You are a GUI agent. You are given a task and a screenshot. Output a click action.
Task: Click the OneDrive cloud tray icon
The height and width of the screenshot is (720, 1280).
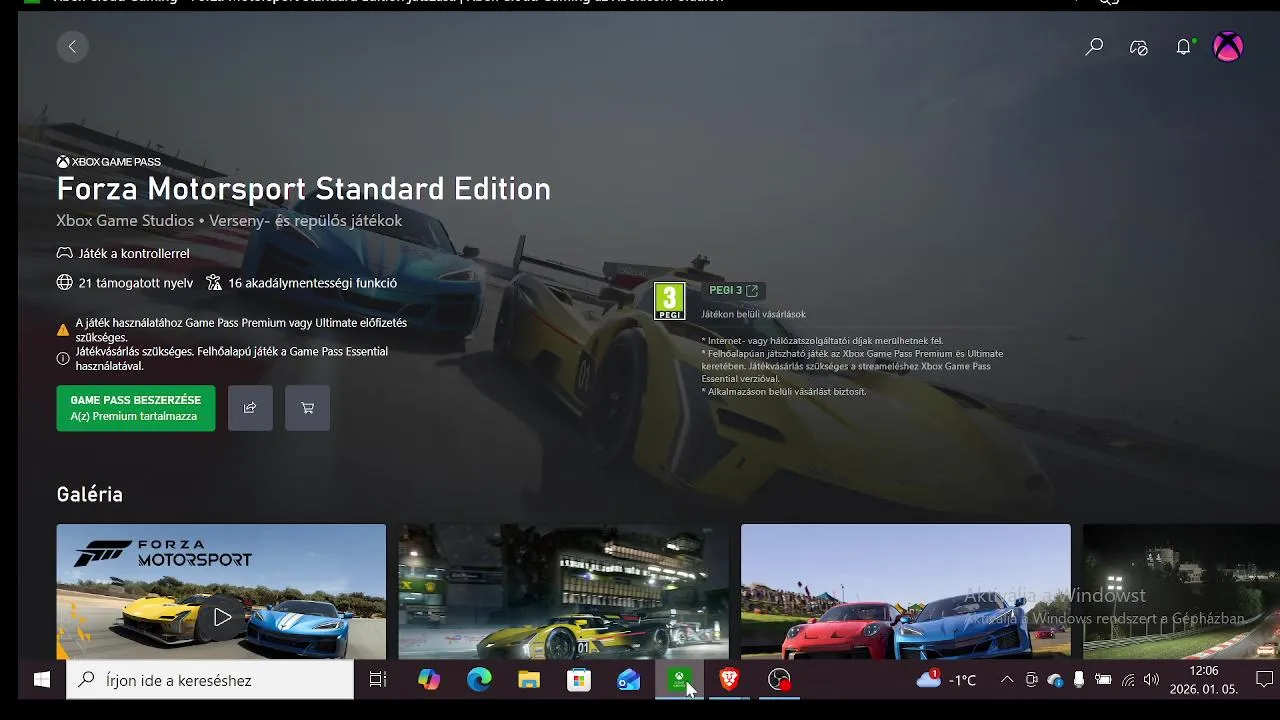tap(1055, 680)
